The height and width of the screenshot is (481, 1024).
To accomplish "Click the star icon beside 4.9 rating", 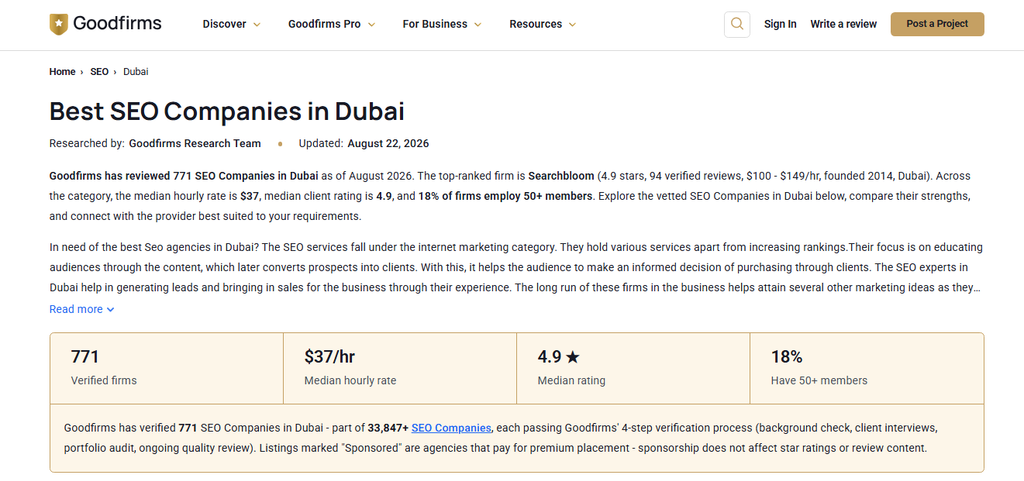I will 573,357.
